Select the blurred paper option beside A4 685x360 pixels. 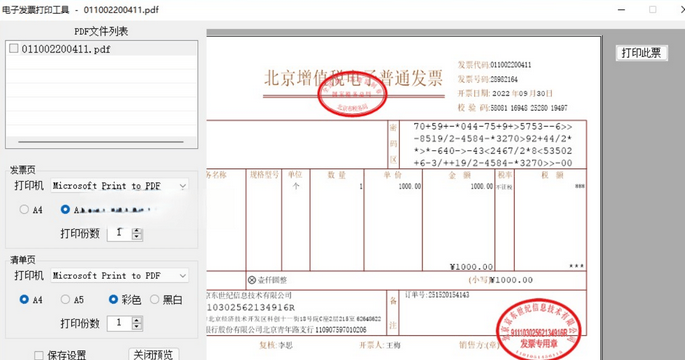click(x=65, y=210)
